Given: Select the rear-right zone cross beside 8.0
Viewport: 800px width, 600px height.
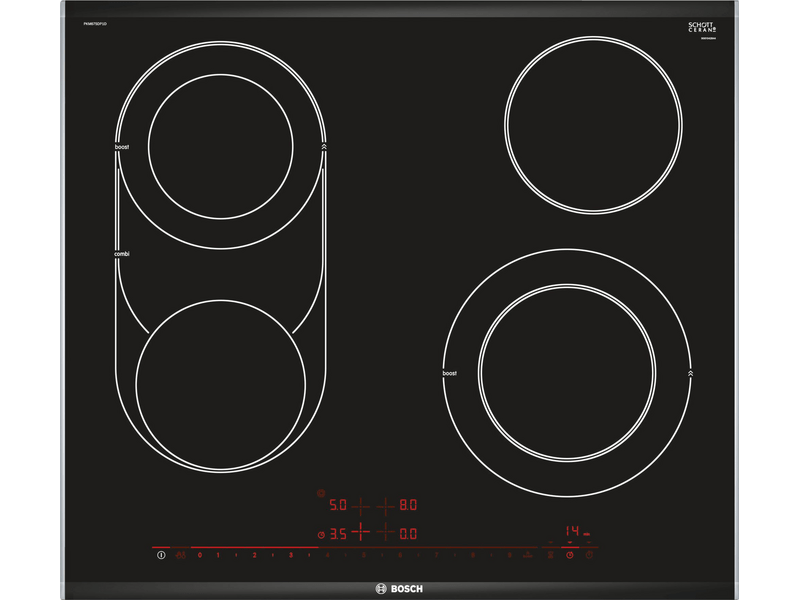Looking at the screenshot, I should click(387, 505).
